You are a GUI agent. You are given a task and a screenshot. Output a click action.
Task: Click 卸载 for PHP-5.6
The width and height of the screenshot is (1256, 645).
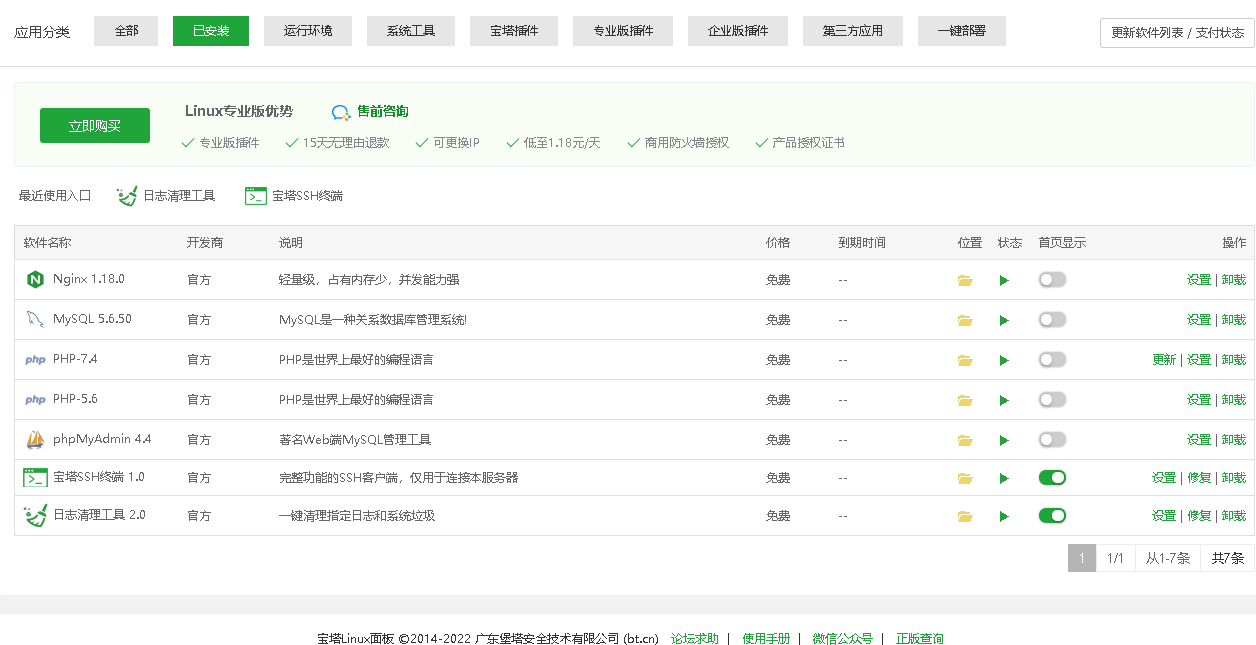pyautogui.click(x=1234, y=400)
